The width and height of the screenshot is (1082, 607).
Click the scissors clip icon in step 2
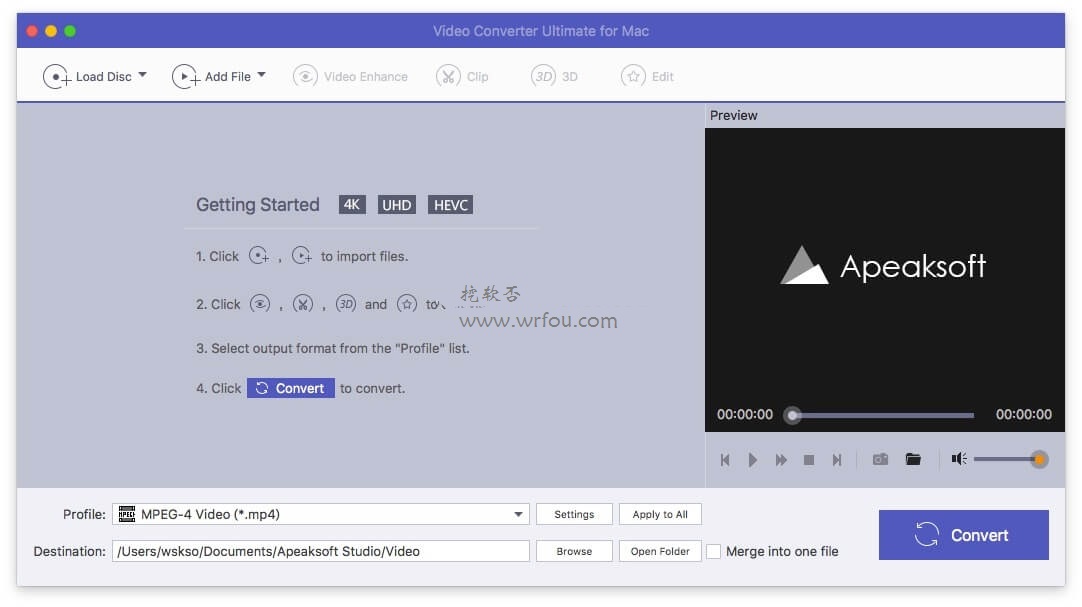click(x=302, y=304)
